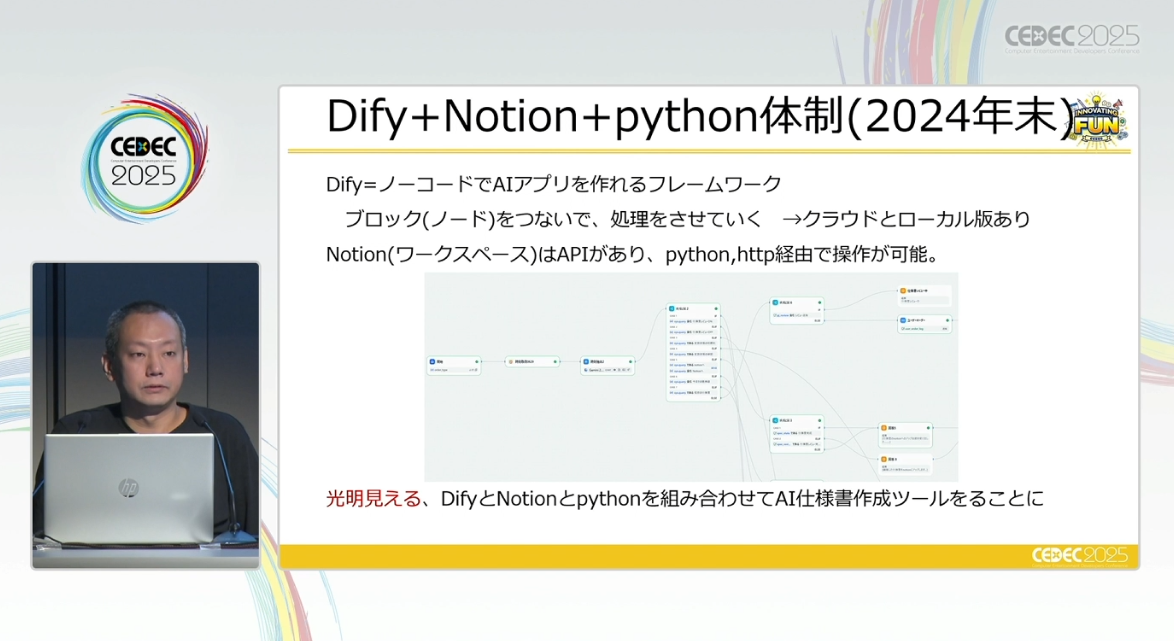This screenshot has height=641, width=1174.
Task: Click the text '→クラウドとローカル版あり'
Action: 906,219
